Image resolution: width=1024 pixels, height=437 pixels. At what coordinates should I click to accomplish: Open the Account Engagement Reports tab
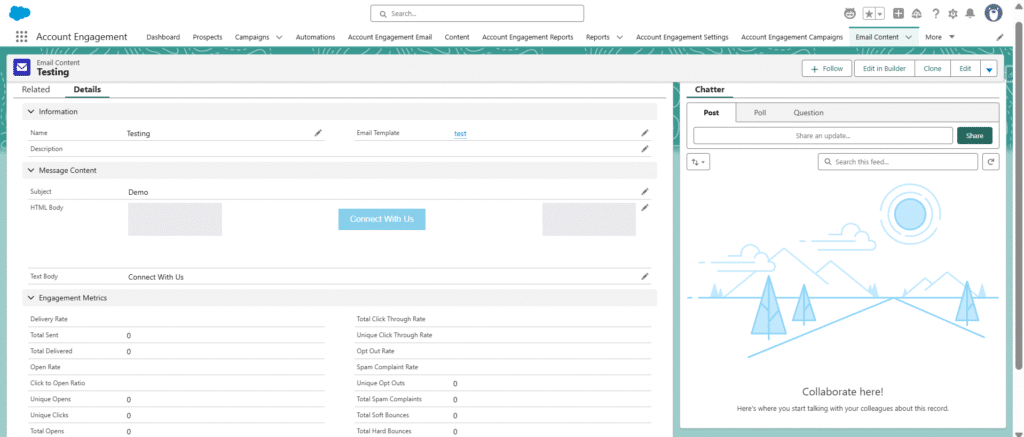tap(528, 37)
